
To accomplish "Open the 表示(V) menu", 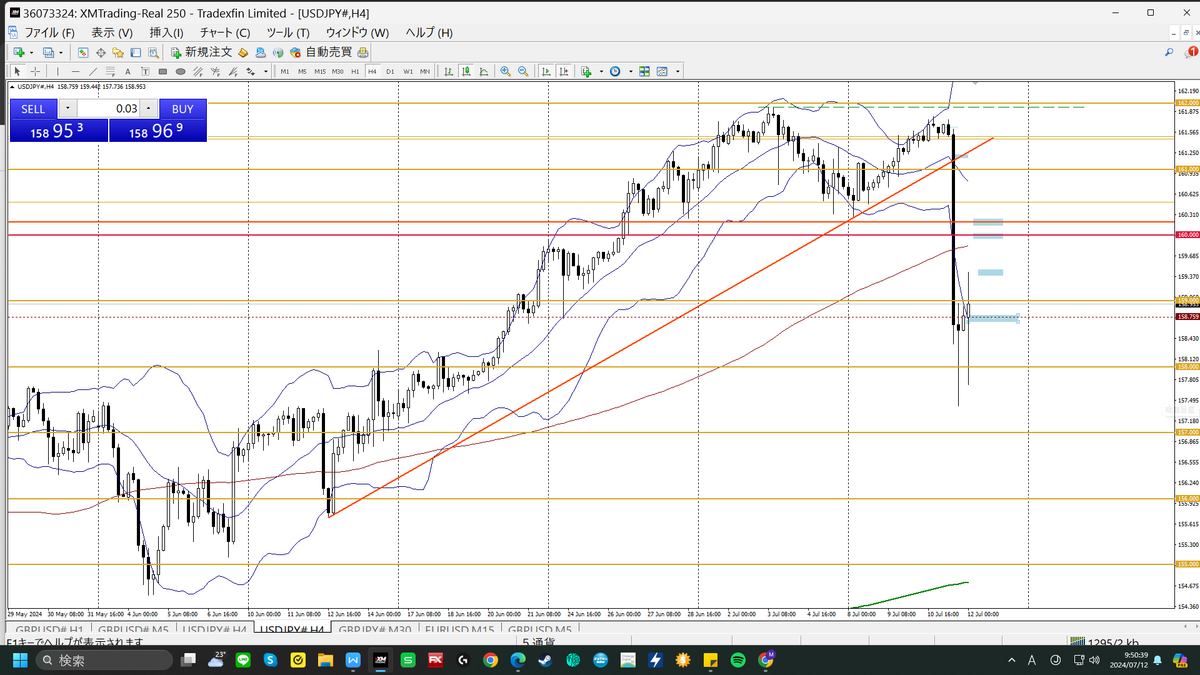I will point(112,32).
